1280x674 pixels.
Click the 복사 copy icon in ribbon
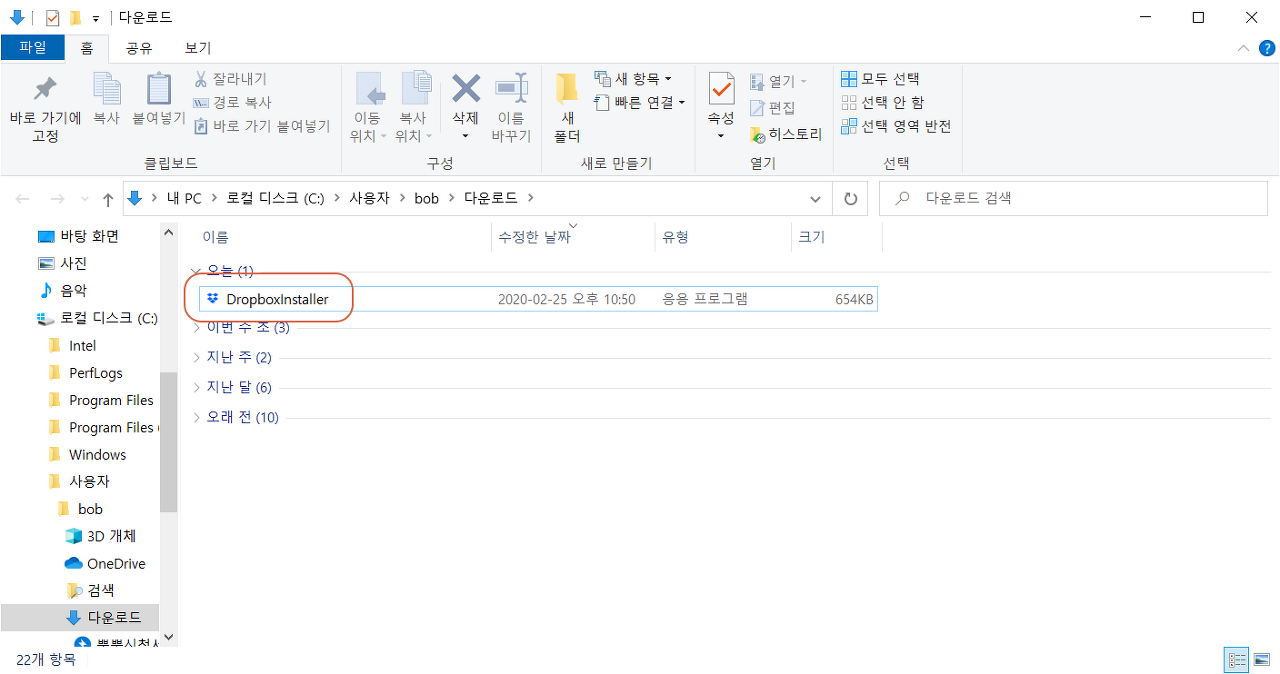pos(106,89)
